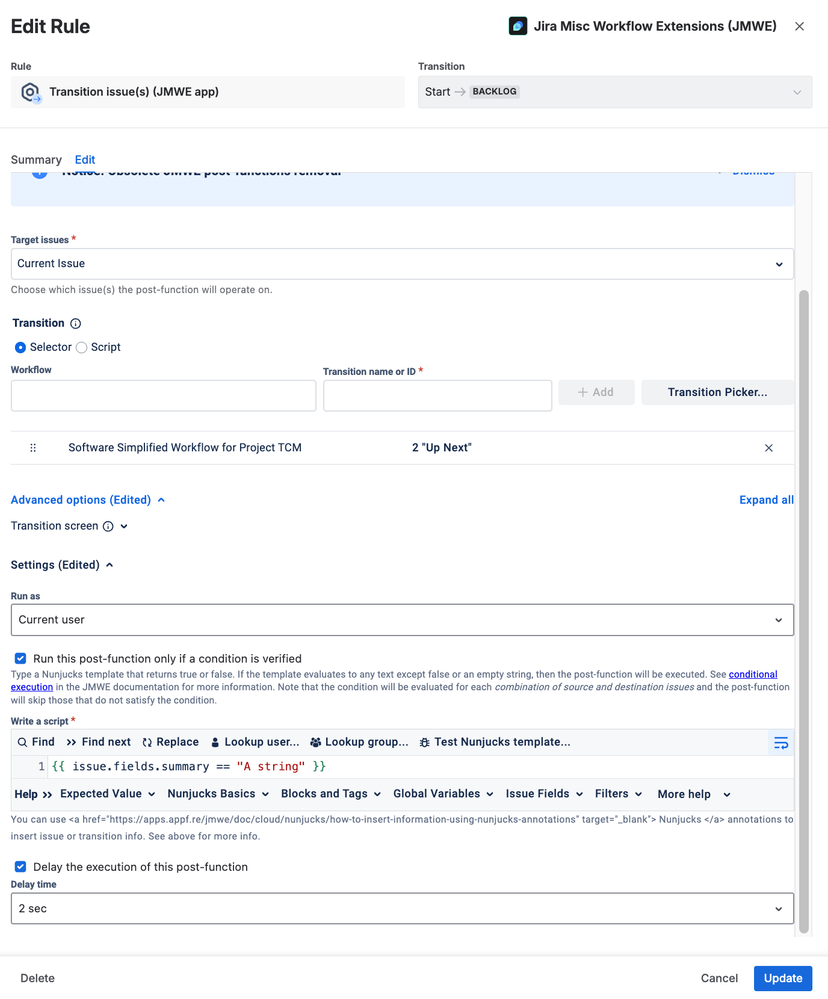
Task: Open the More help menu
Action: [694, 794]
